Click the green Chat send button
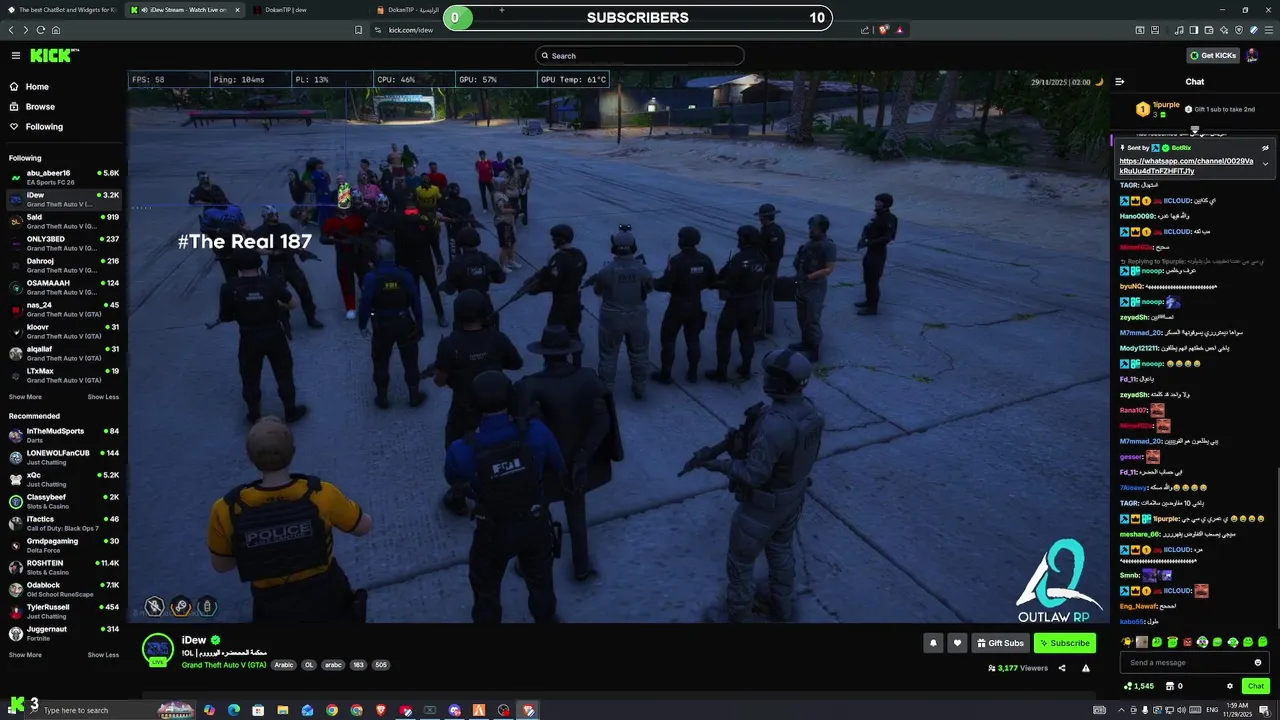1280x720 pixels. [x=1255, y=686]
